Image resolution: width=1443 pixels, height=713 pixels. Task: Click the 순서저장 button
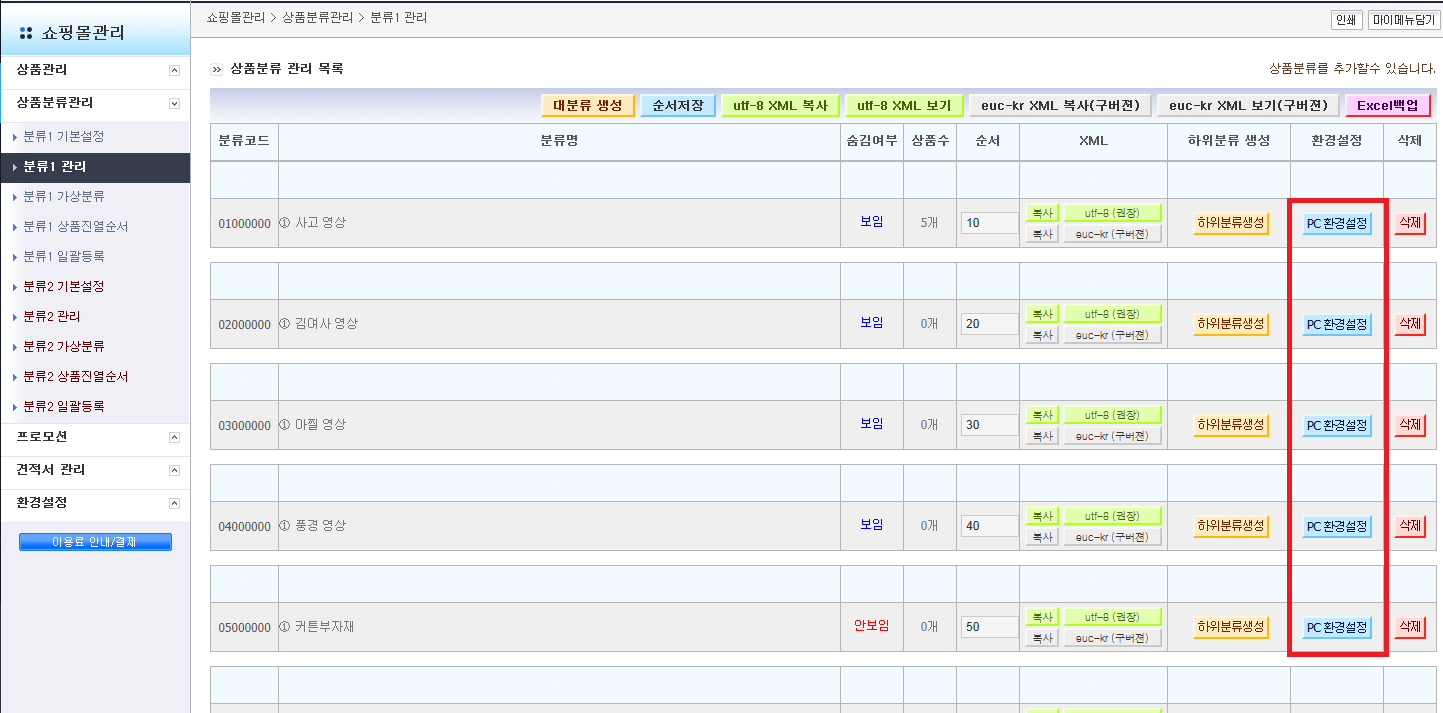pos(678,105)
